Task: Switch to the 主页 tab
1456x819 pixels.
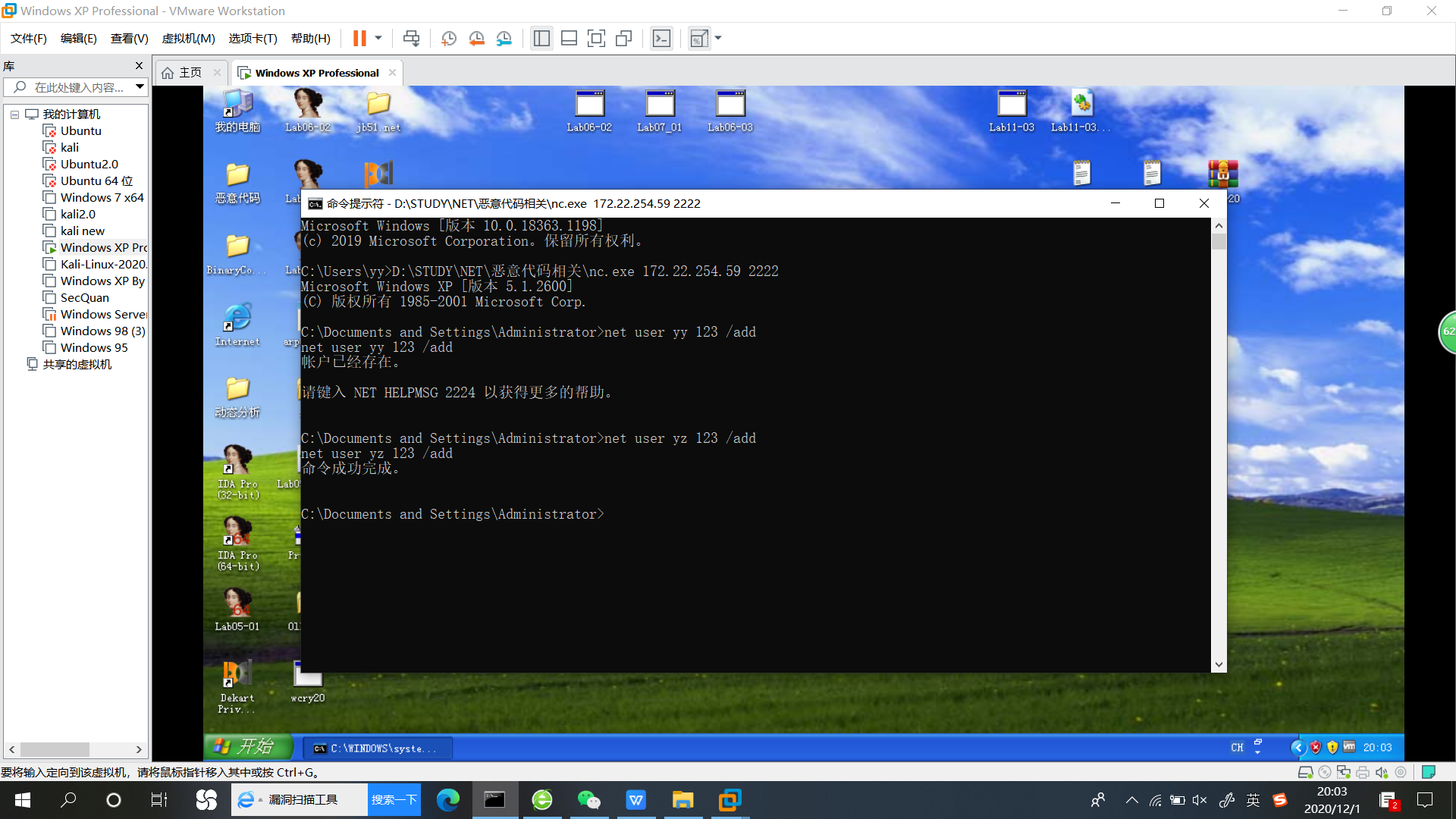Action: click(190, 73)
